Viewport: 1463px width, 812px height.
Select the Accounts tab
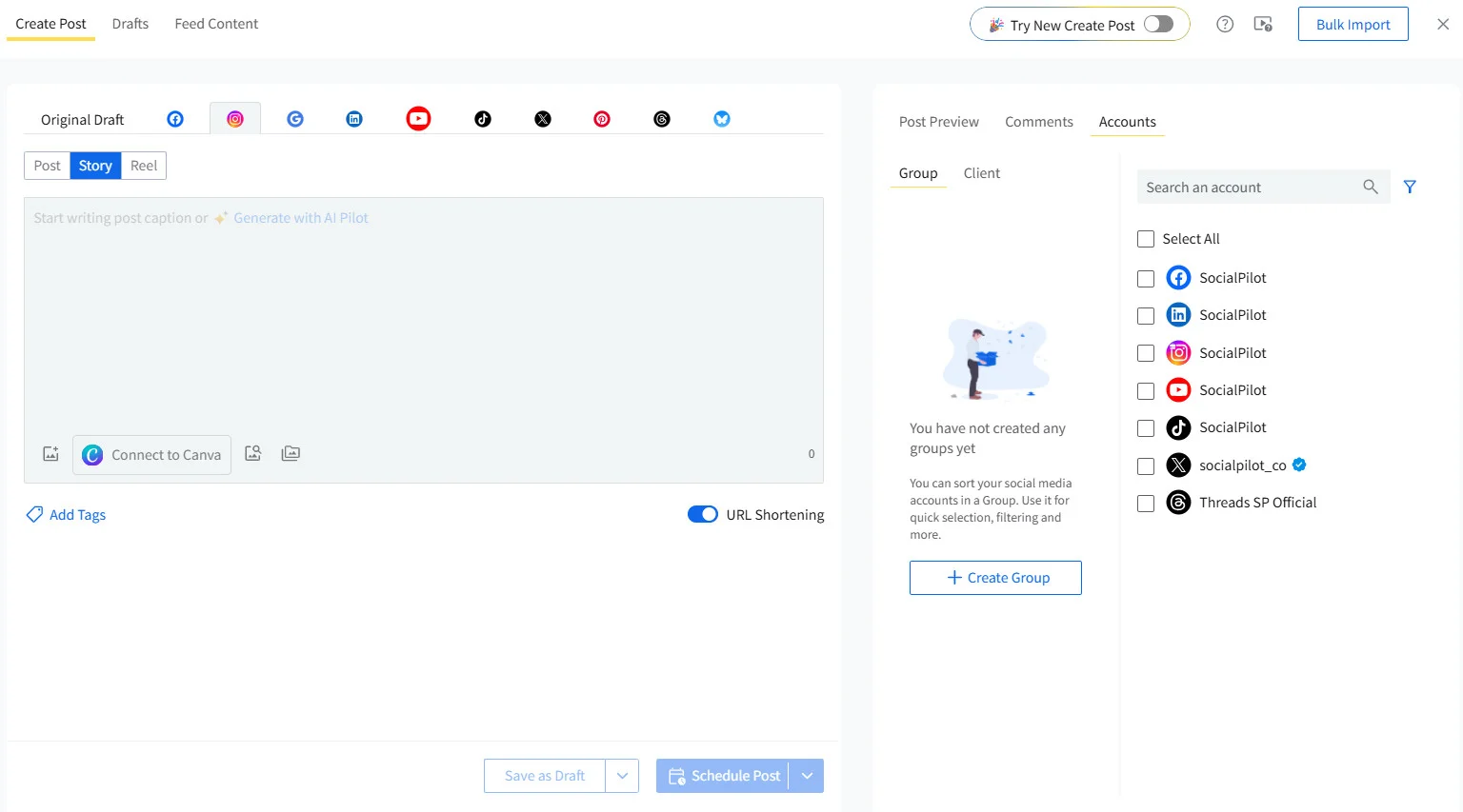1128,122
